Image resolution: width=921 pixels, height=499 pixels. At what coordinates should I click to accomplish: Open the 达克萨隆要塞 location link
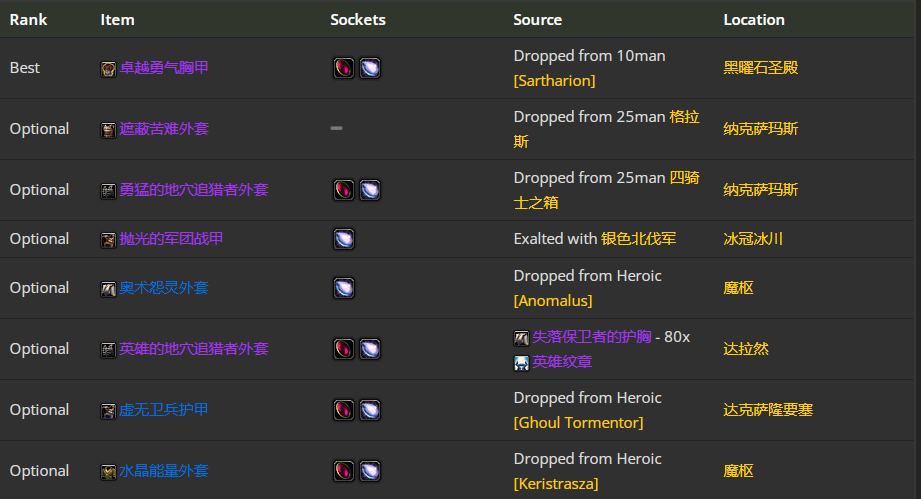coord(768,410)
